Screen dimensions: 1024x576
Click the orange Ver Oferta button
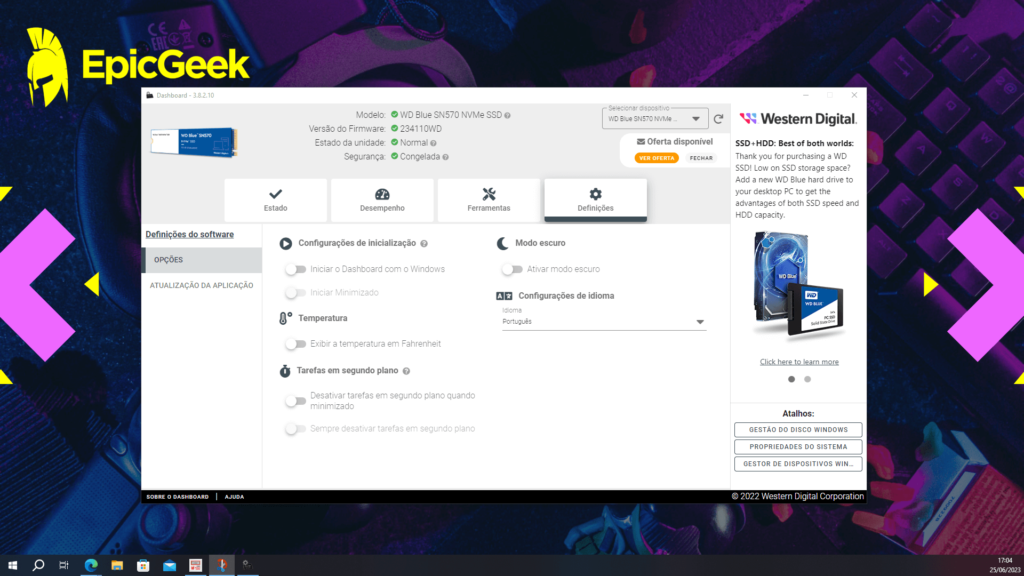(x=657, y=158)
